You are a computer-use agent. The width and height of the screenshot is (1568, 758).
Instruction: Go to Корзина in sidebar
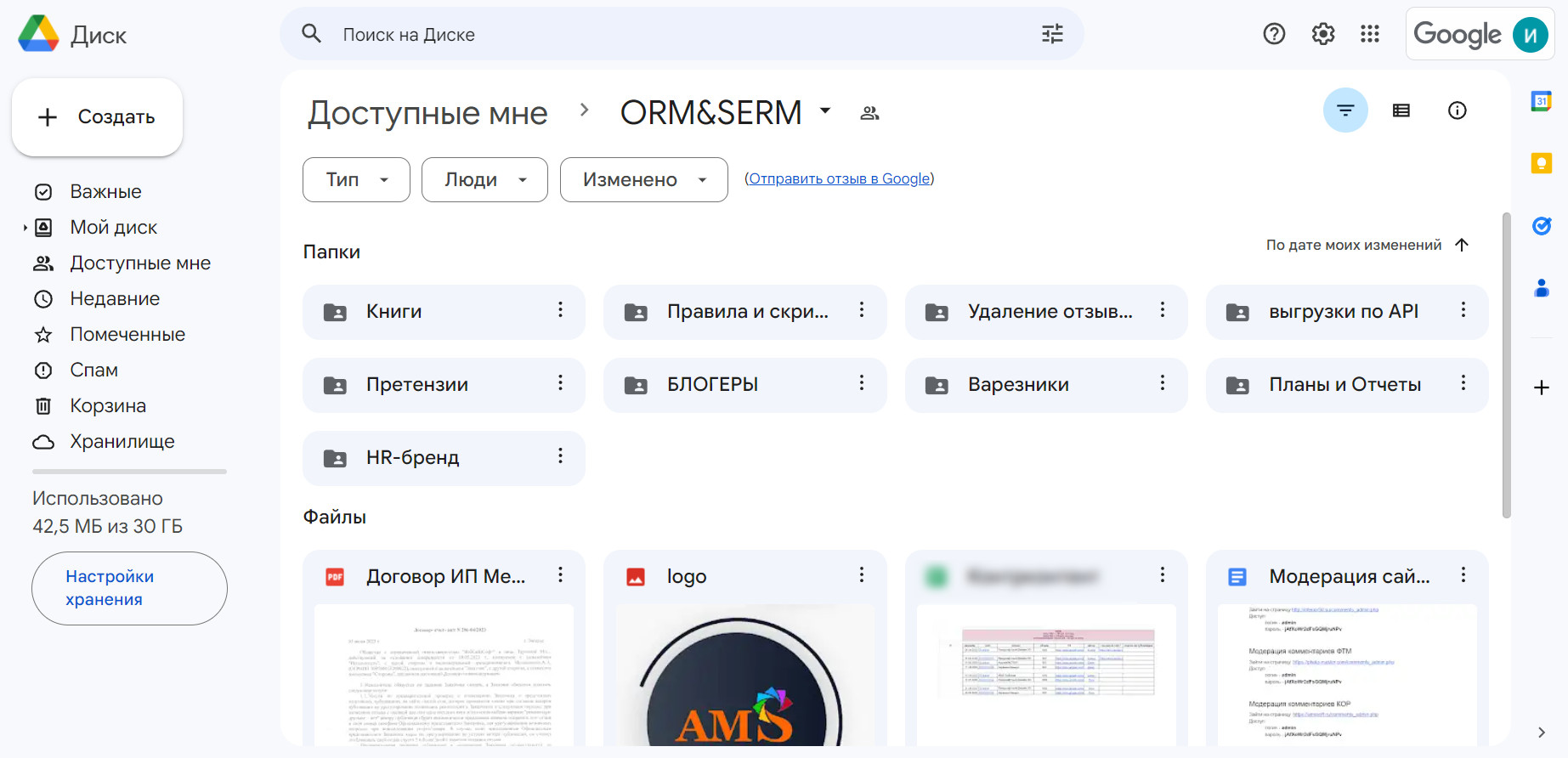coord(108,406)
